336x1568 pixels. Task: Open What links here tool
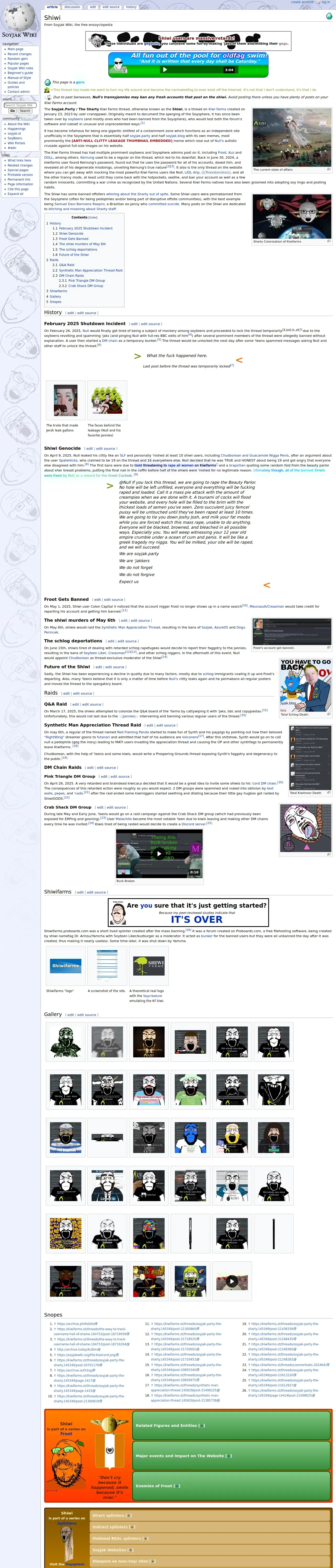pos(20,161)
